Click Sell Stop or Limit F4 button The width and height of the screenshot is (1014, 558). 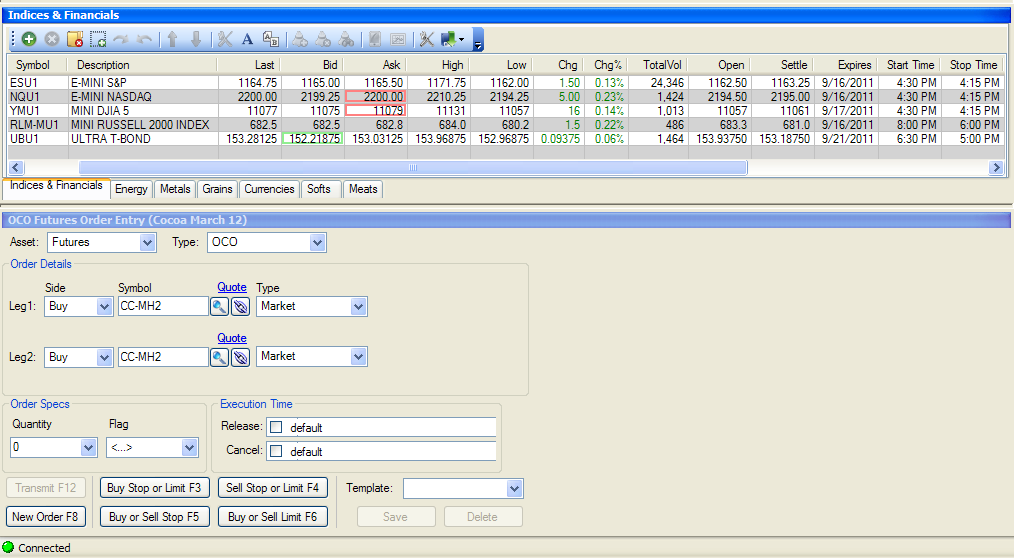[x=273, y=488]
